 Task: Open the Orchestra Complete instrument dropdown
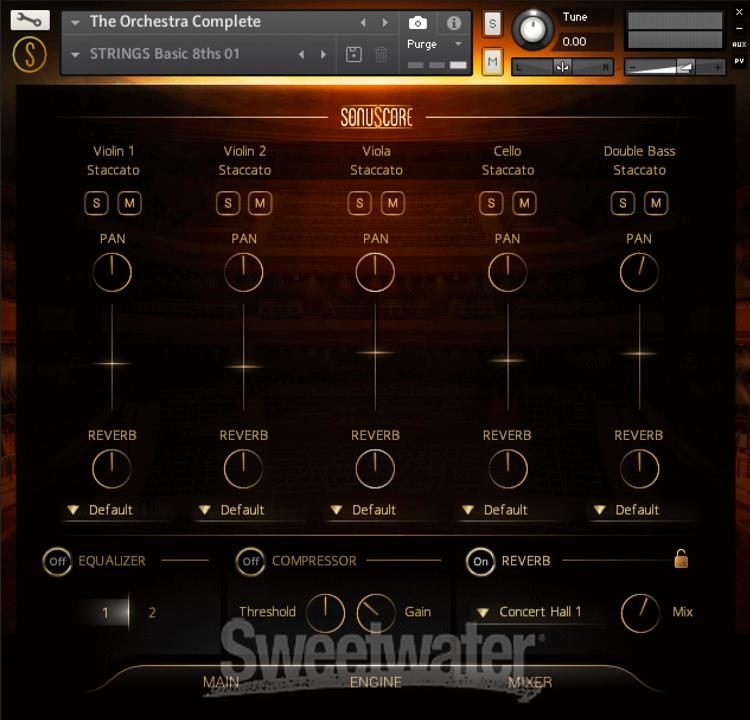tap(75, 22)
